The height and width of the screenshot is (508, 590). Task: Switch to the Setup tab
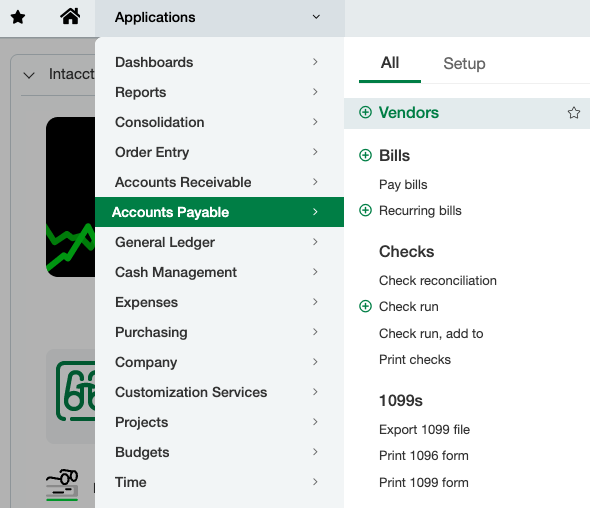click(464, 63)
